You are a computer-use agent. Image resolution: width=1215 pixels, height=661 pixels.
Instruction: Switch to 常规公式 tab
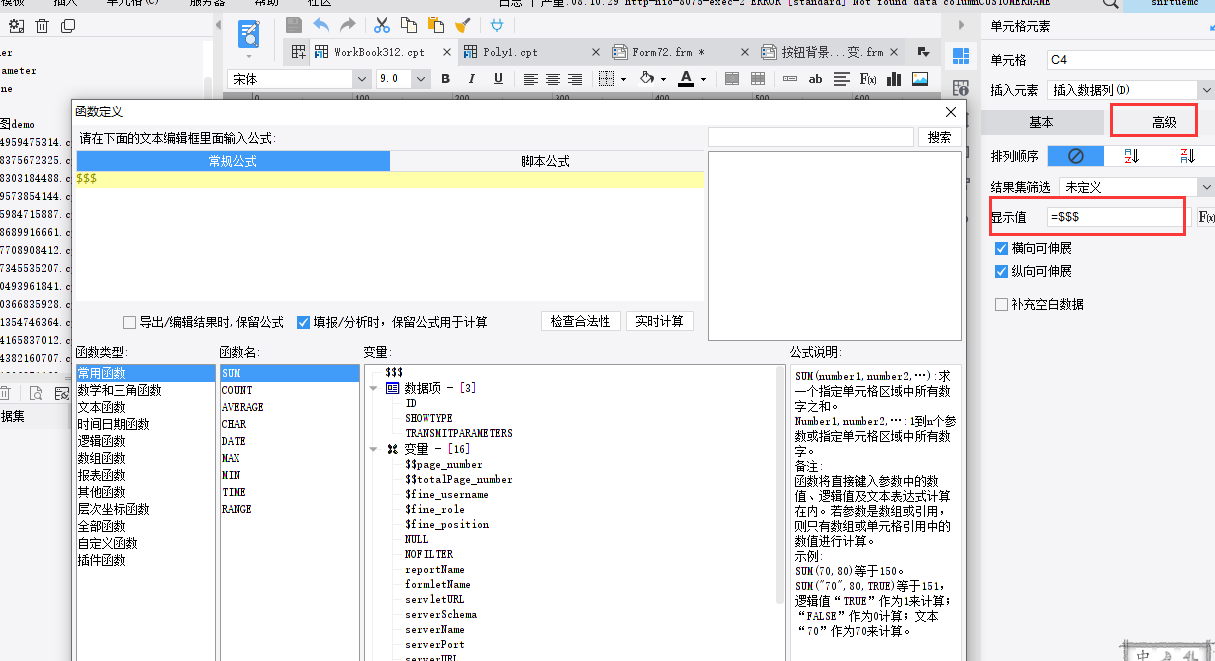[x=233, y=161]
